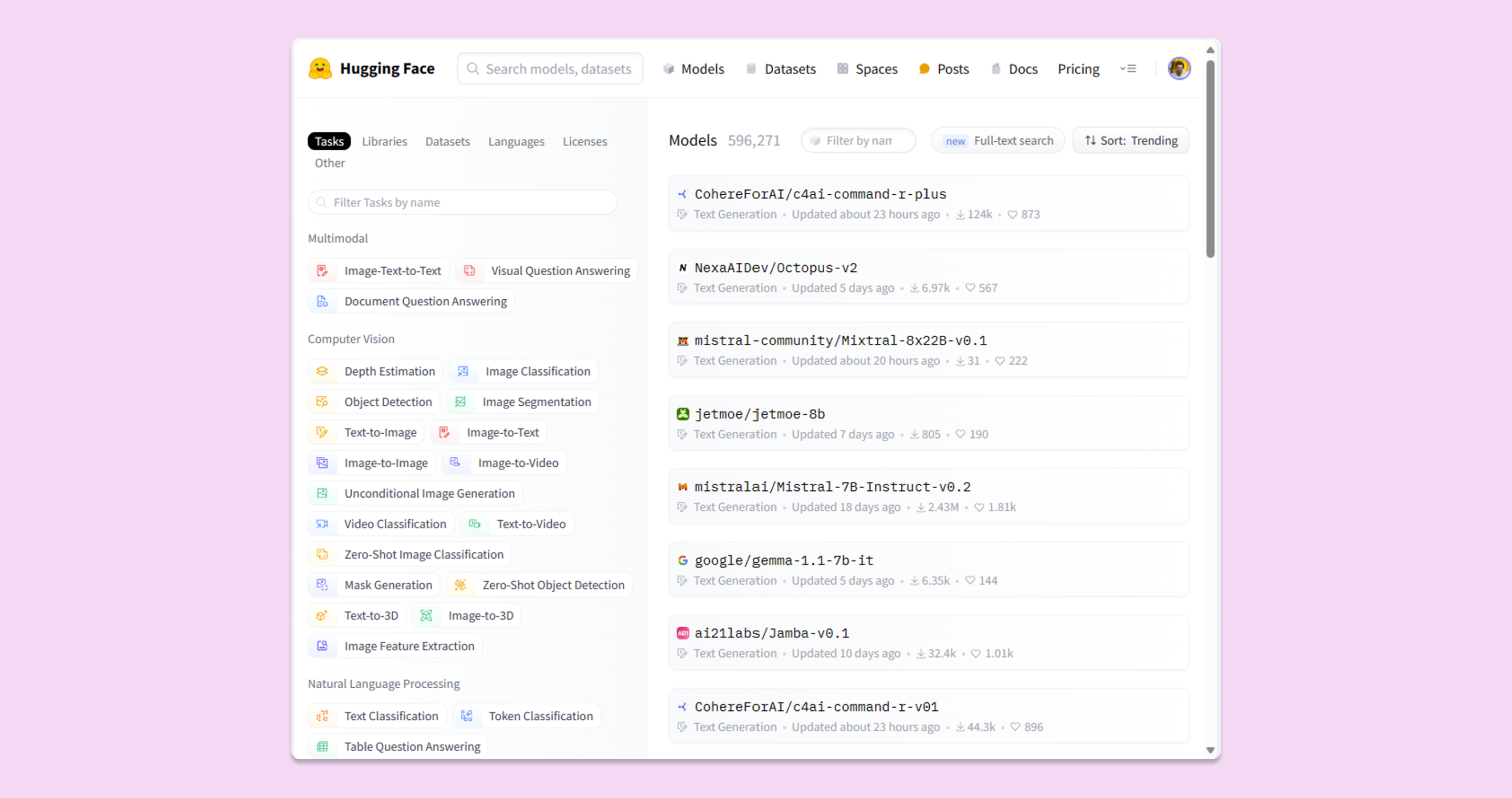Focus the Search models, datasets field
Screen dimensions: 1512x798
550,69
